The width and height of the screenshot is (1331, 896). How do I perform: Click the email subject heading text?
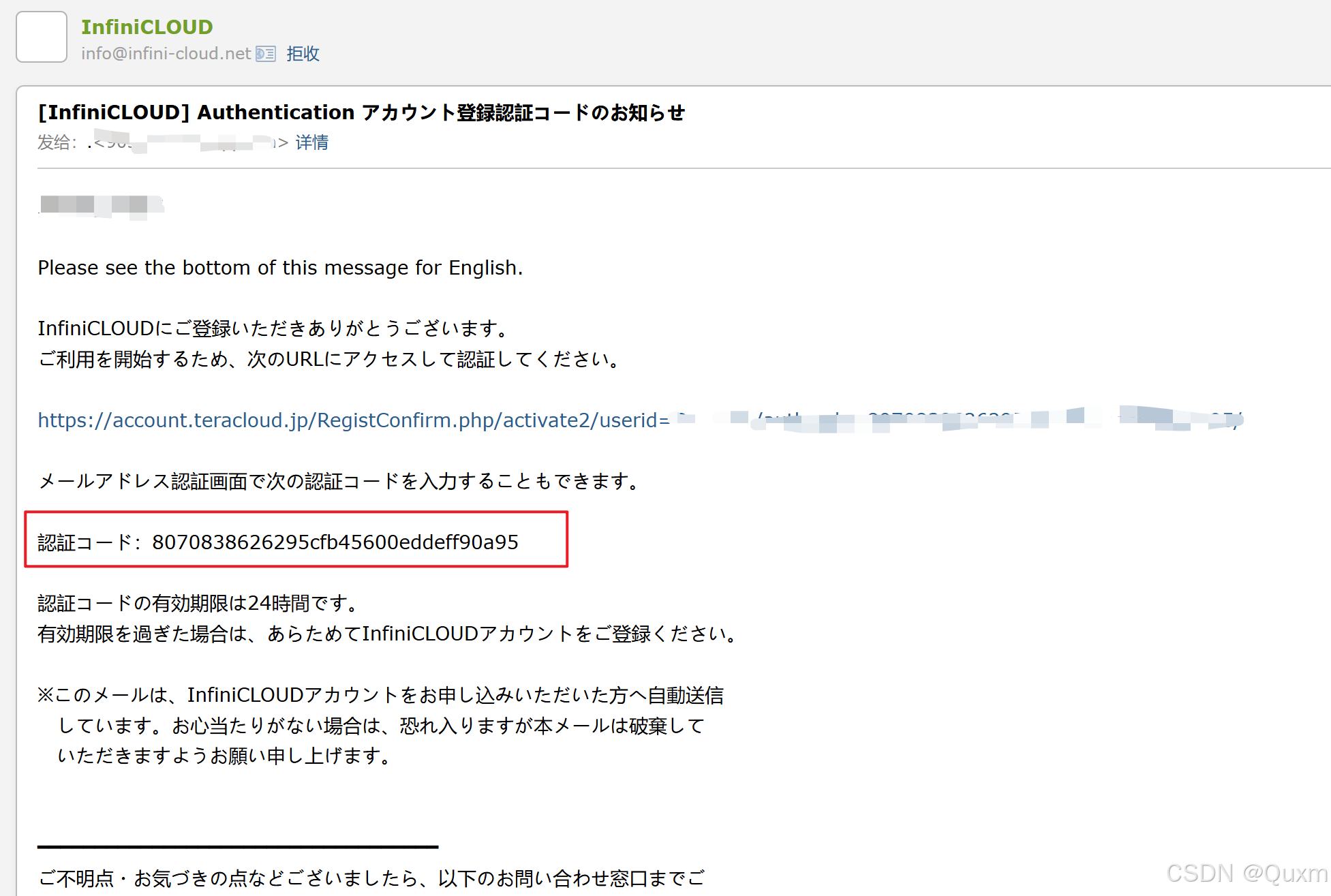[361, 112]
